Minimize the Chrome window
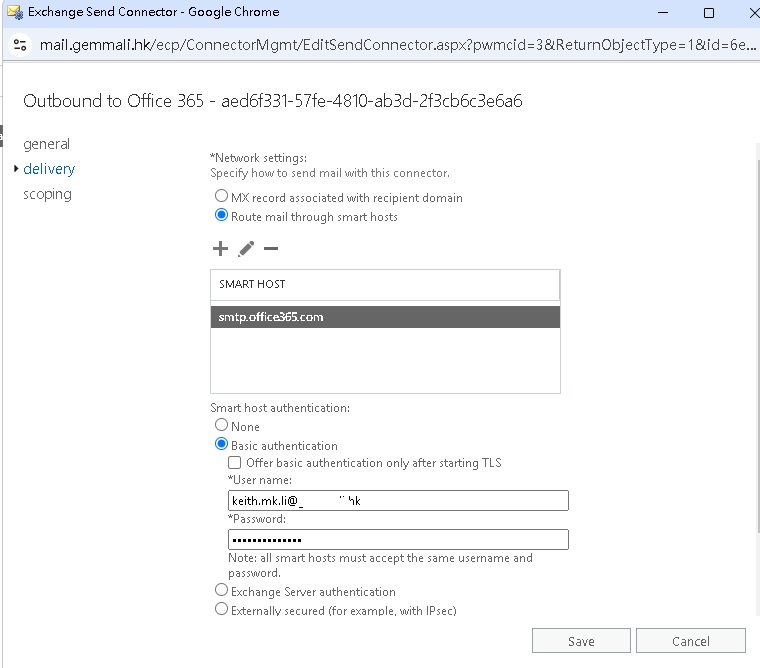Image resolution: width=760 pixels, height=668 pixels. click(663, 13)
